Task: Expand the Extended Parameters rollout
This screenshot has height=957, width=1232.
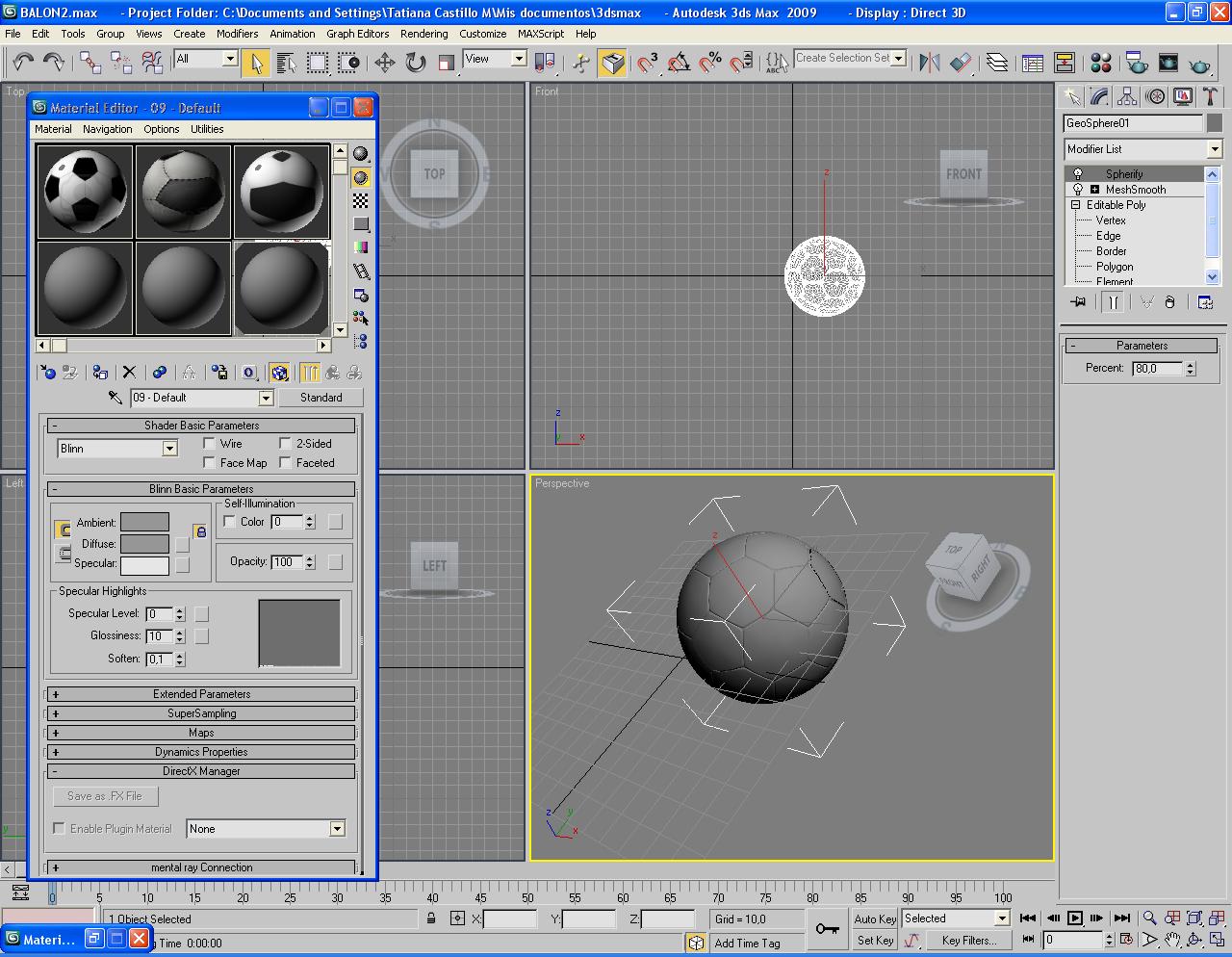Action: 201,694
